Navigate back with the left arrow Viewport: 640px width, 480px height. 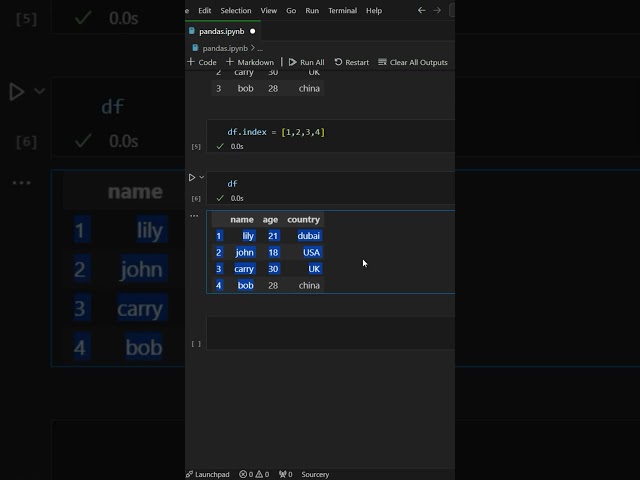pos(421,10)
